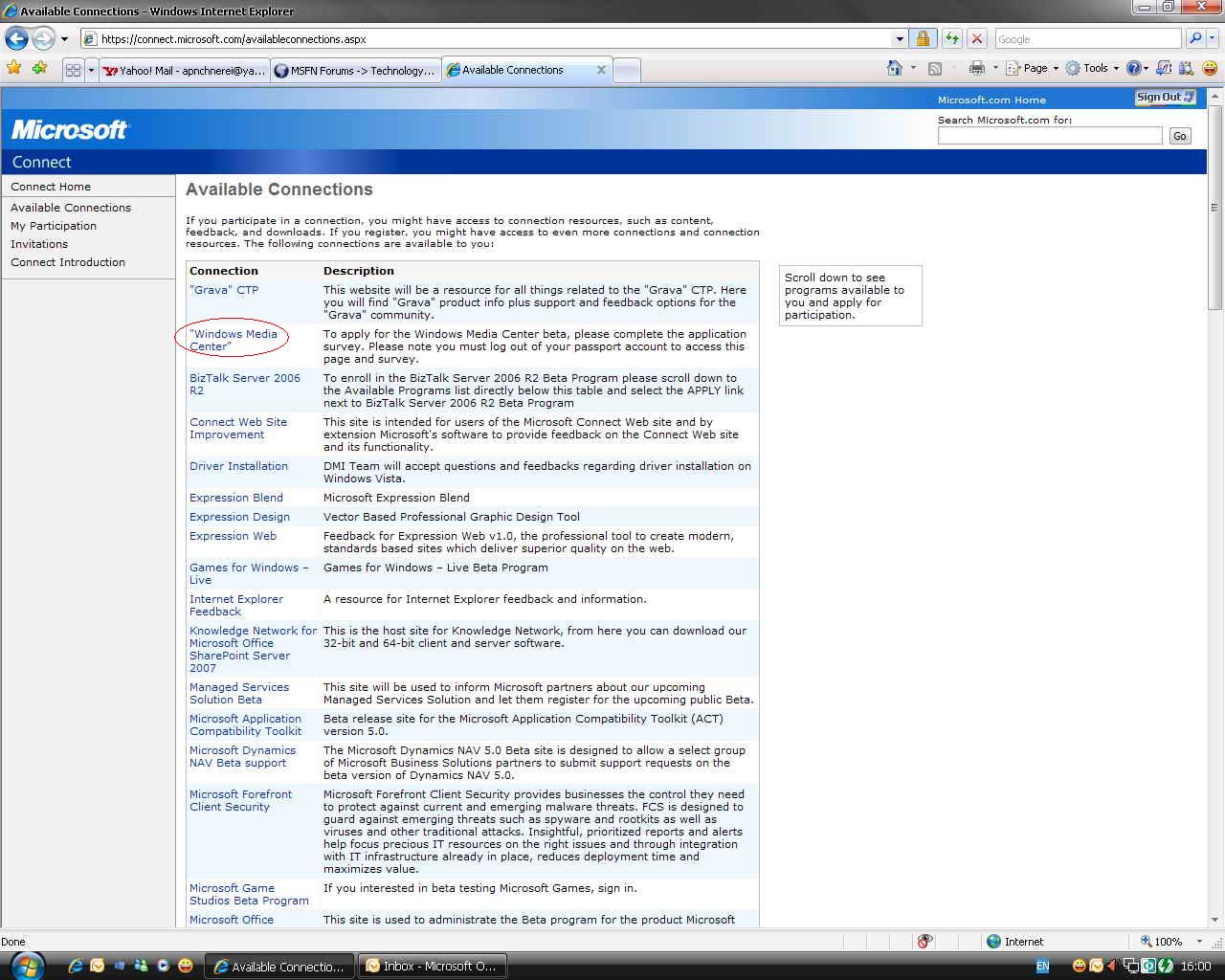Open Connect Home in sidebar

[51, 187]
